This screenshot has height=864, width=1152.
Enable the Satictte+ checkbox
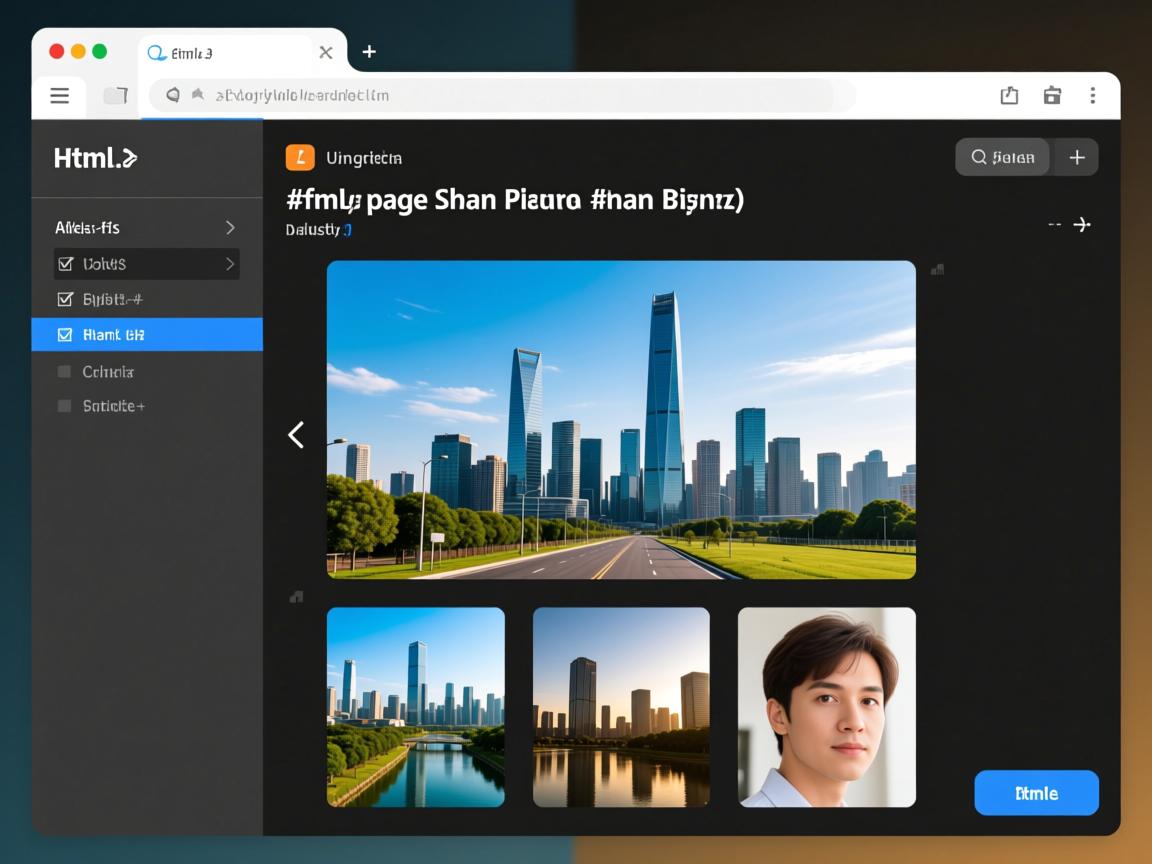tap(65, 406)
